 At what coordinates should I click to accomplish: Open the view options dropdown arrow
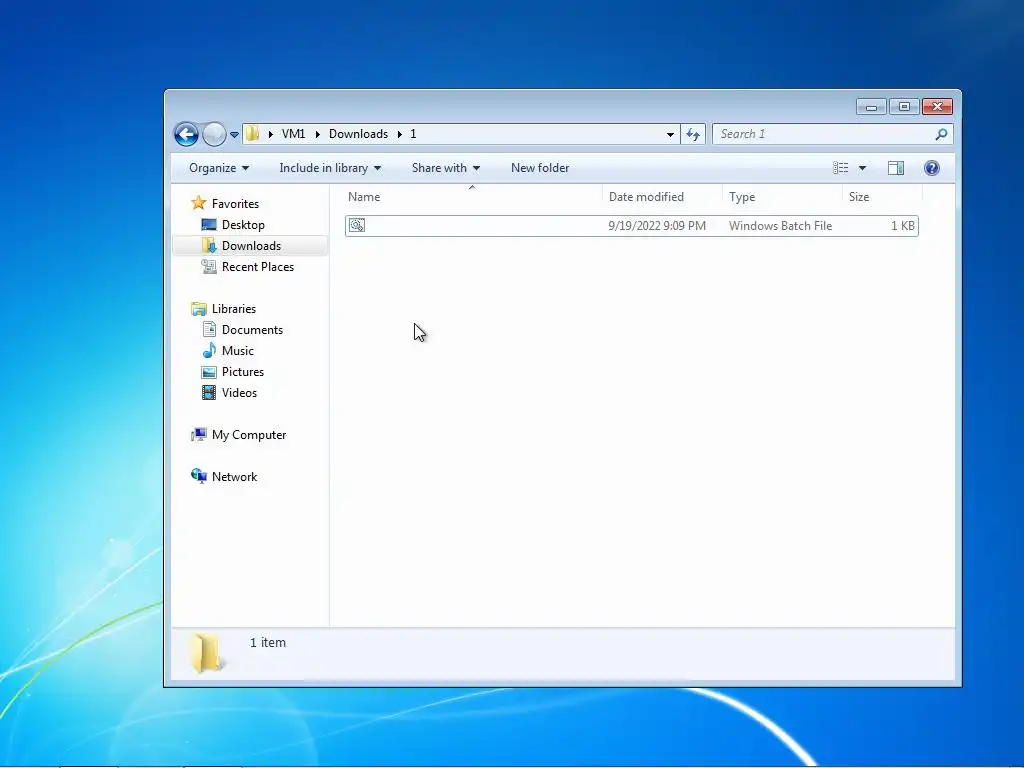[x=862, y=168]
